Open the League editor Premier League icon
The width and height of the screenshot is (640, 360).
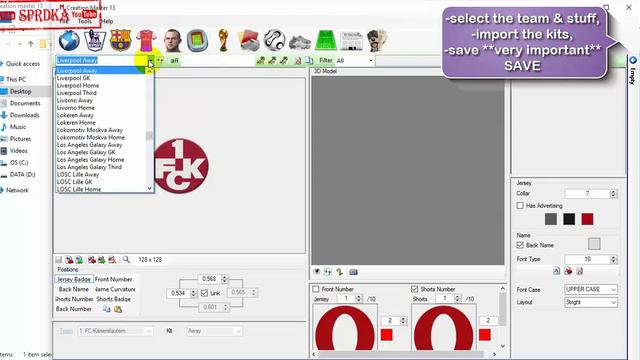tap(95, 40)
